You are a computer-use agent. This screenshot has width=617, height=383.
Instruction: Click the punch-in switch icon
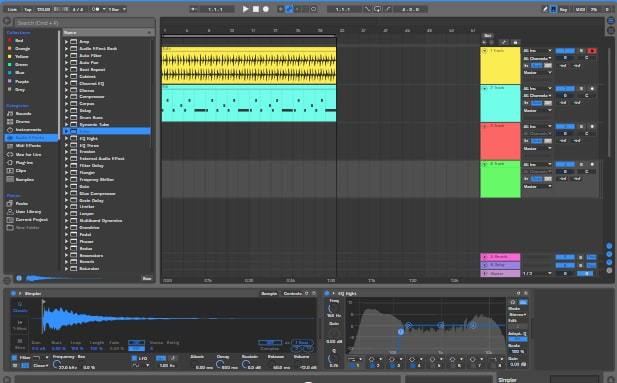point(367,9)
